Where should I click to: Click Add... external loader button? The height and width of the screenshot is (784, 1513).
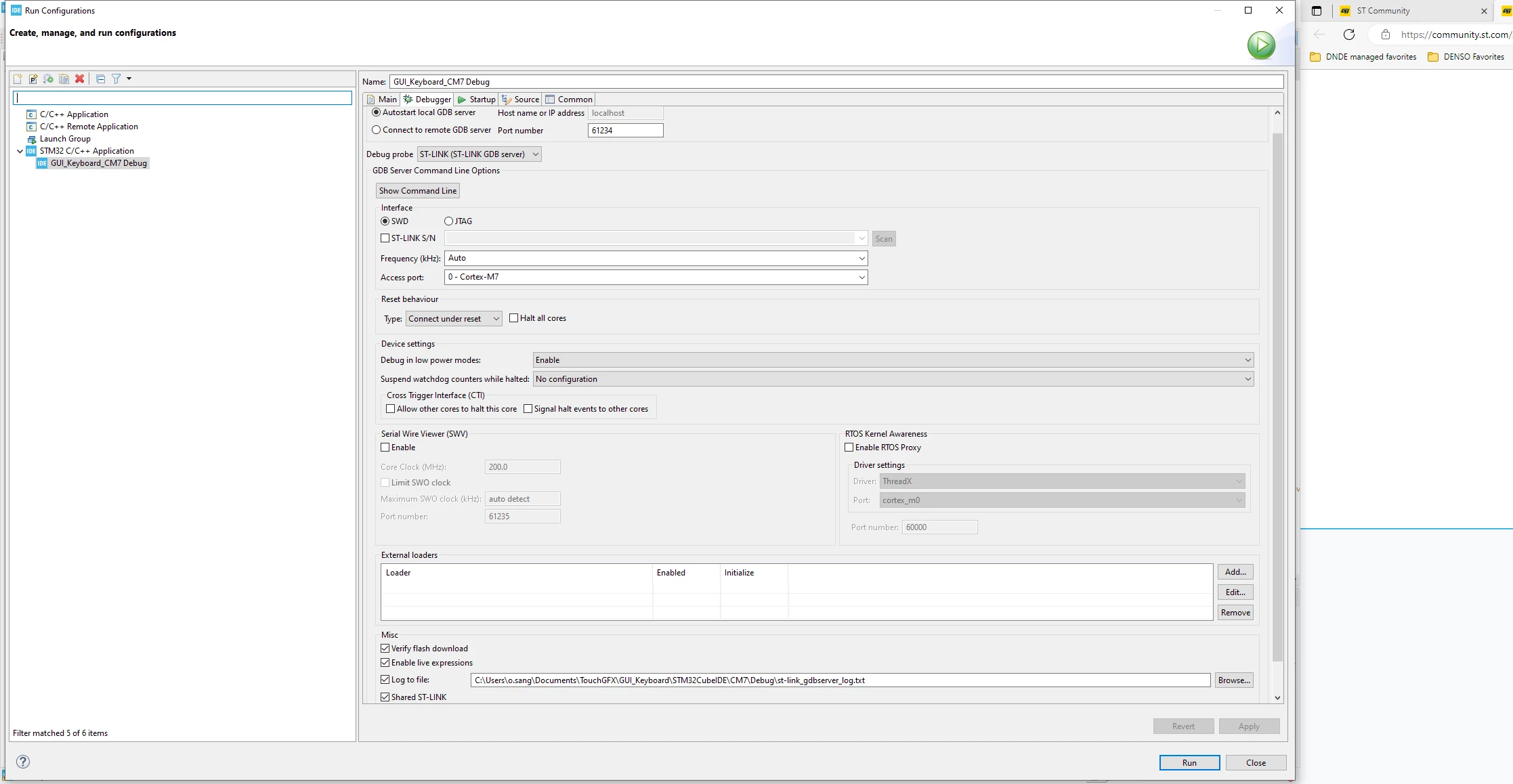coord(1235,572)
